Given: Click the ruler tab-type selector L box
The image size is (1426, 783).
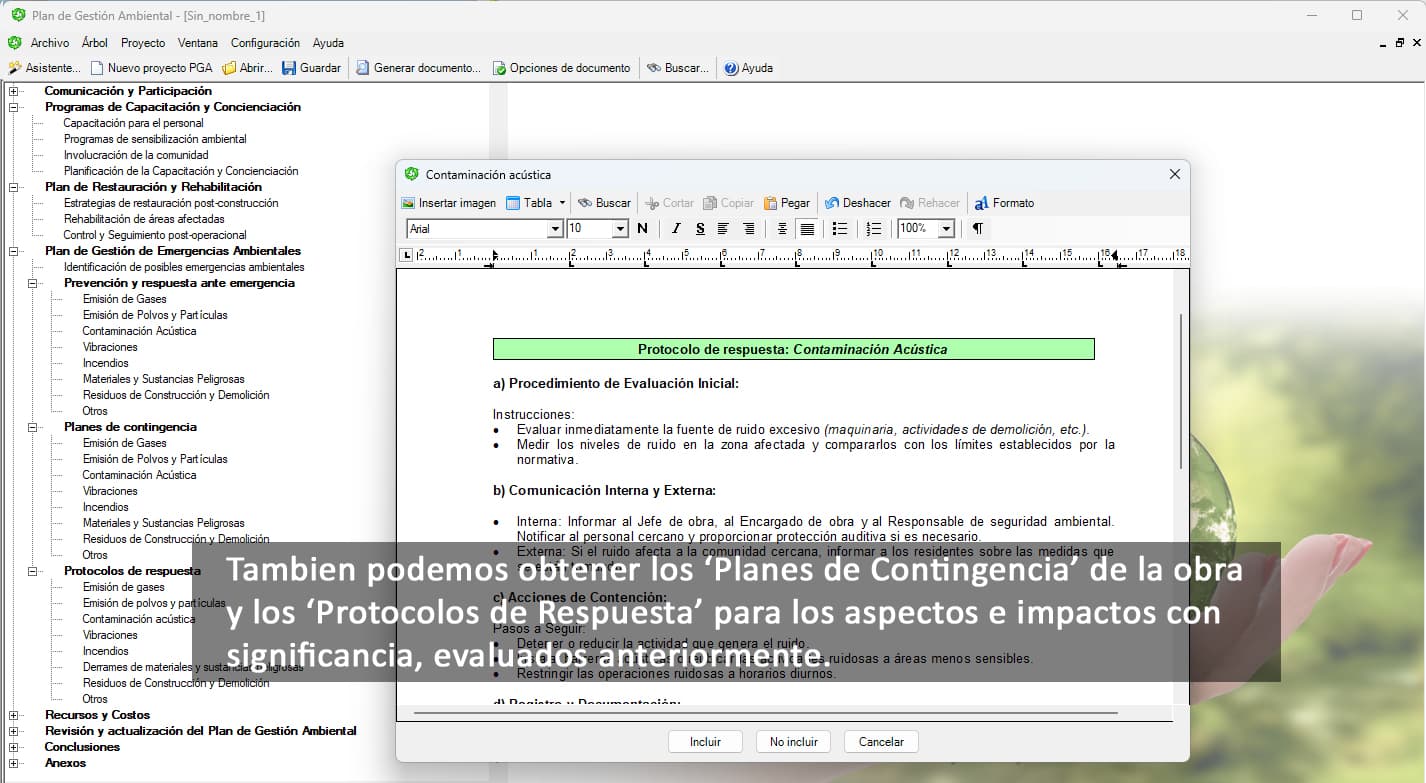Looking at the screenshot, I should pyautogui.click(x=406, y=255).
